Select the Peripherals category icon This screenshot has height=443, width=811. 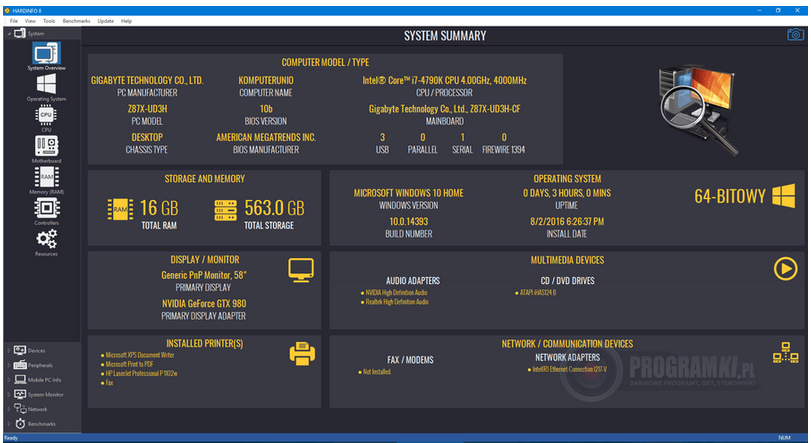pos(20,365)
